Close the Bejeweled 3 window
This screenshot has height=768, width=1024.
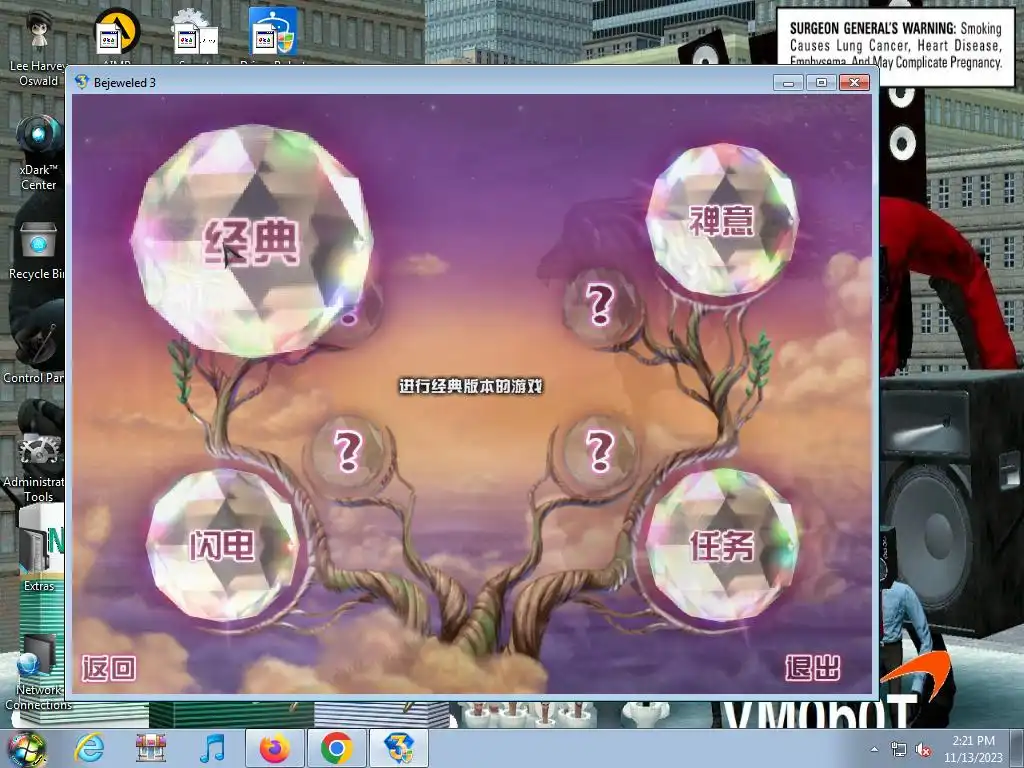pyautogui.click(x=854, y=82)
